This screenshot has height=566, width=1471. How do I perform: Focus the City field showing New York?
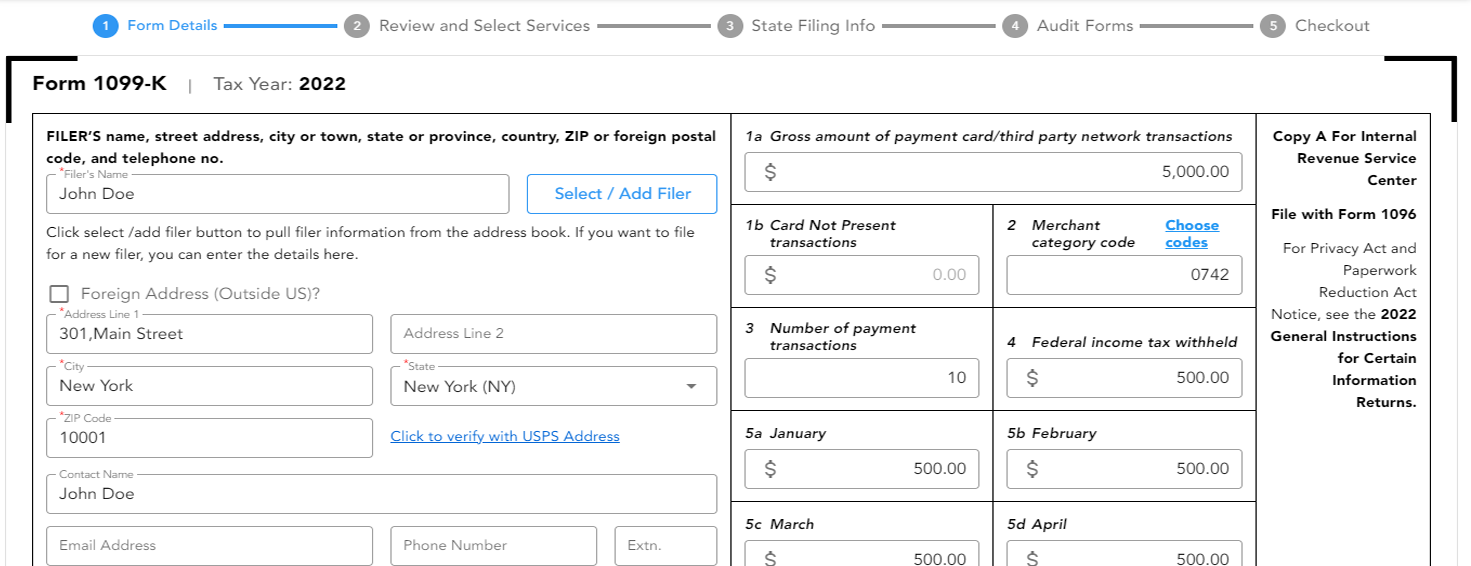click(x=209, y=386)
